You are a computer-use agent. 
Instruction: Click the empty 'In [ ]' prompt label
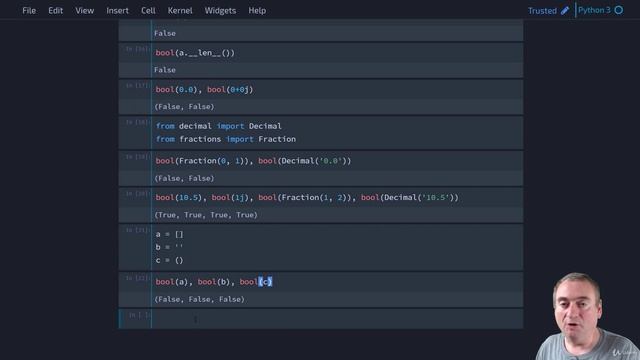pos(139,315)
